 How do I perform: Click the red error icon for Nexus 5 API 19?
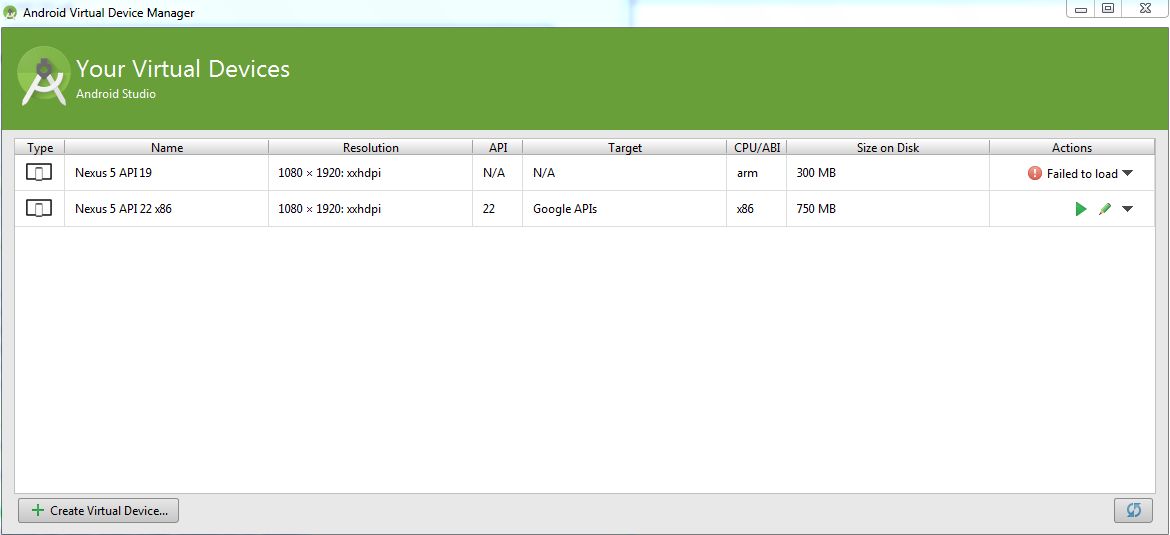[x=1035, y=173]
